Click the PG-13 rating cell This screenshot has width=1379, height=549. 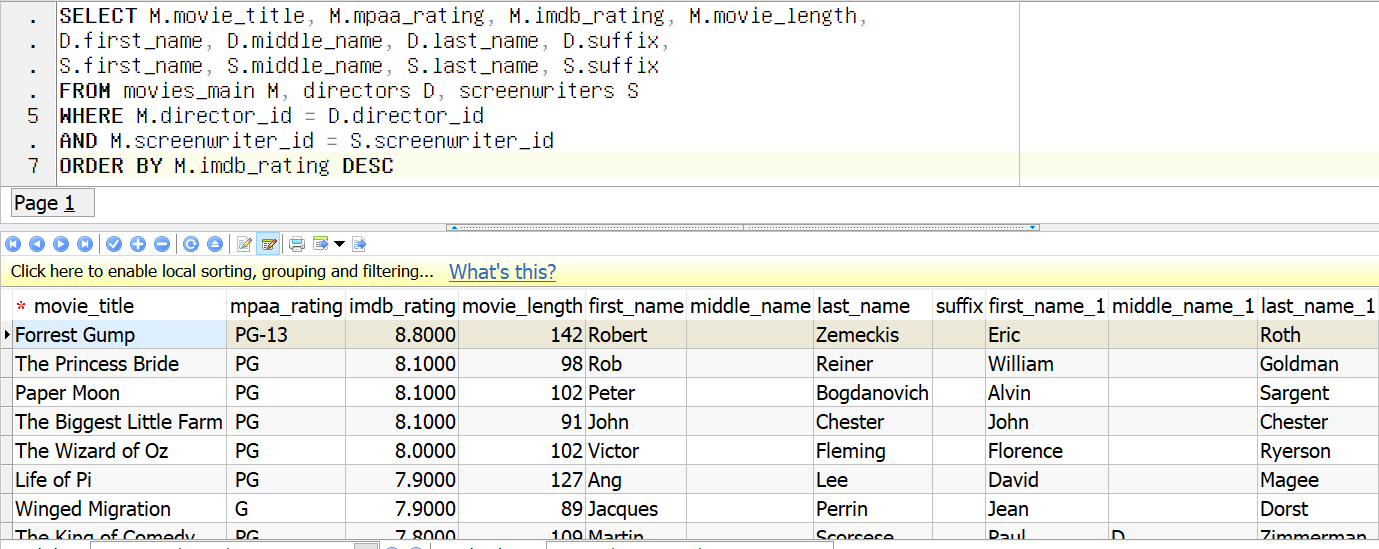pos(287,335)
